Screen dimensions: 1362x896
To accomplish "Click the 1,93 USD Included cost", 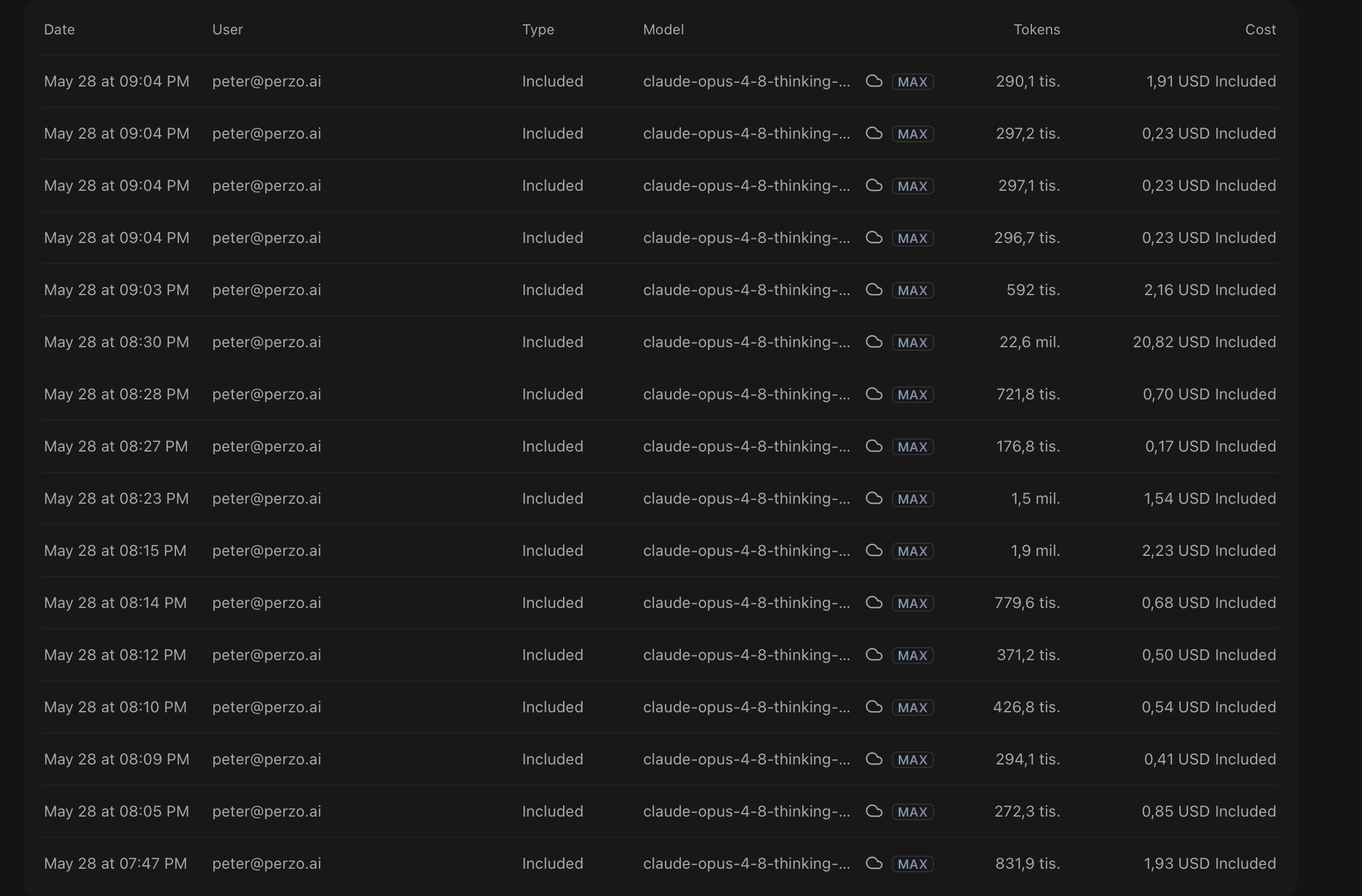I will point(1210,863).
